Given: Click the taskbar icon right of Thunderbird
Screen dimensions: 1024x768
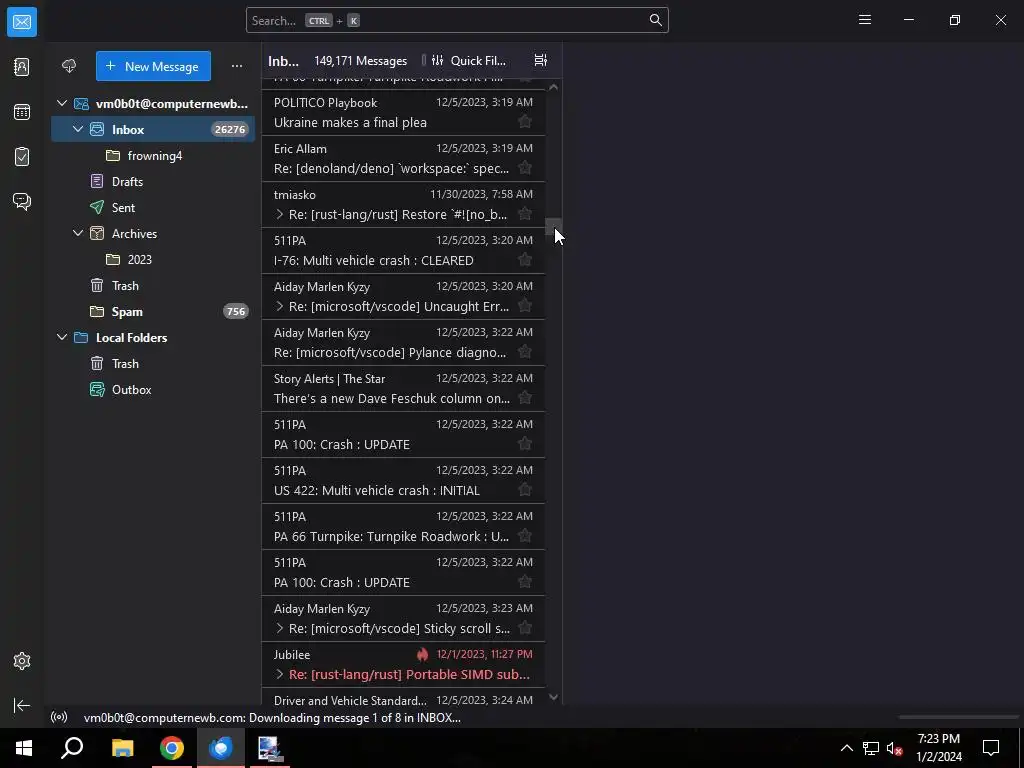Looking at the screenshot, I should point(270,748).
